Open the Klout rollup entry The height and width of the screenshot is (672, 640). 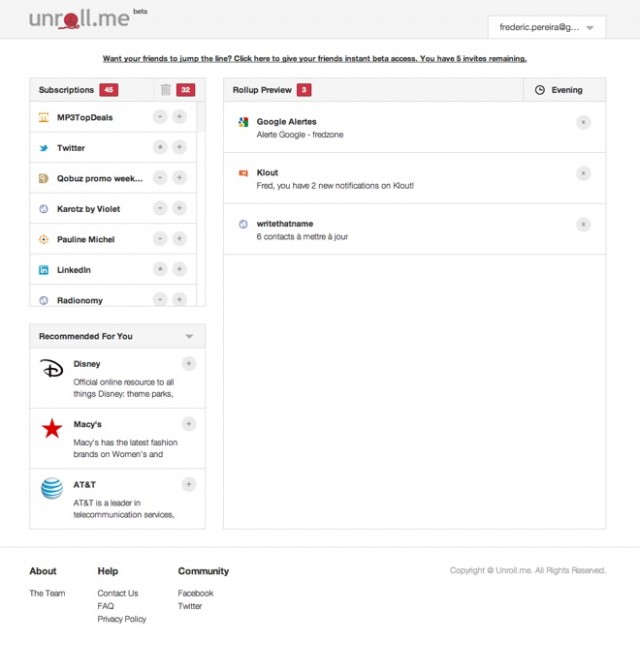pos(415,178)
